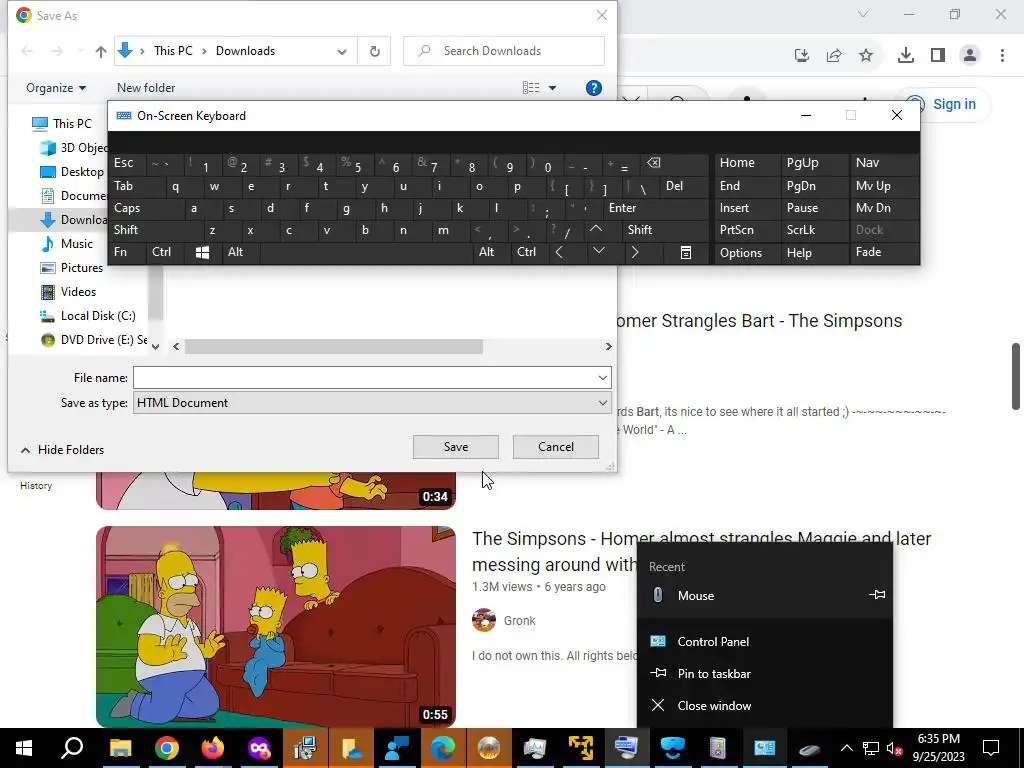The height and width of the screenshot is (768, 1024).
Task: Toggle Chrome side panel icon
Action: click(x=938, y=56)
